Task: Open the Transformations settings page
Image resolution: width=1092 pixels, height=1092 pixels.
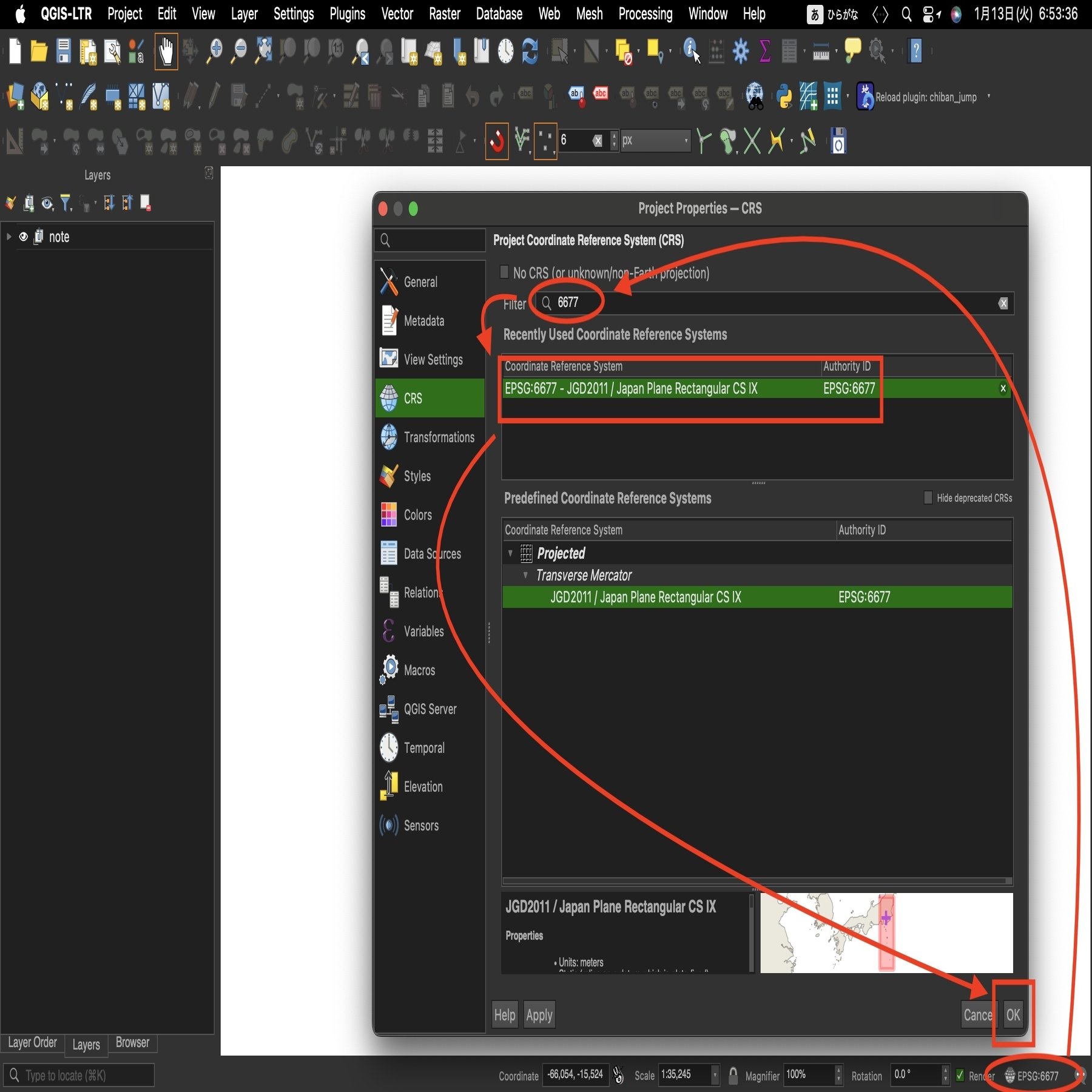Action: pos(430,437)
